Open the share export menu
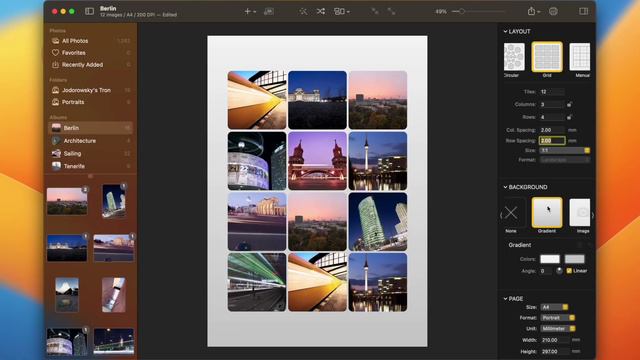Viewport: 640px width, 360px height. pos(533,11)
